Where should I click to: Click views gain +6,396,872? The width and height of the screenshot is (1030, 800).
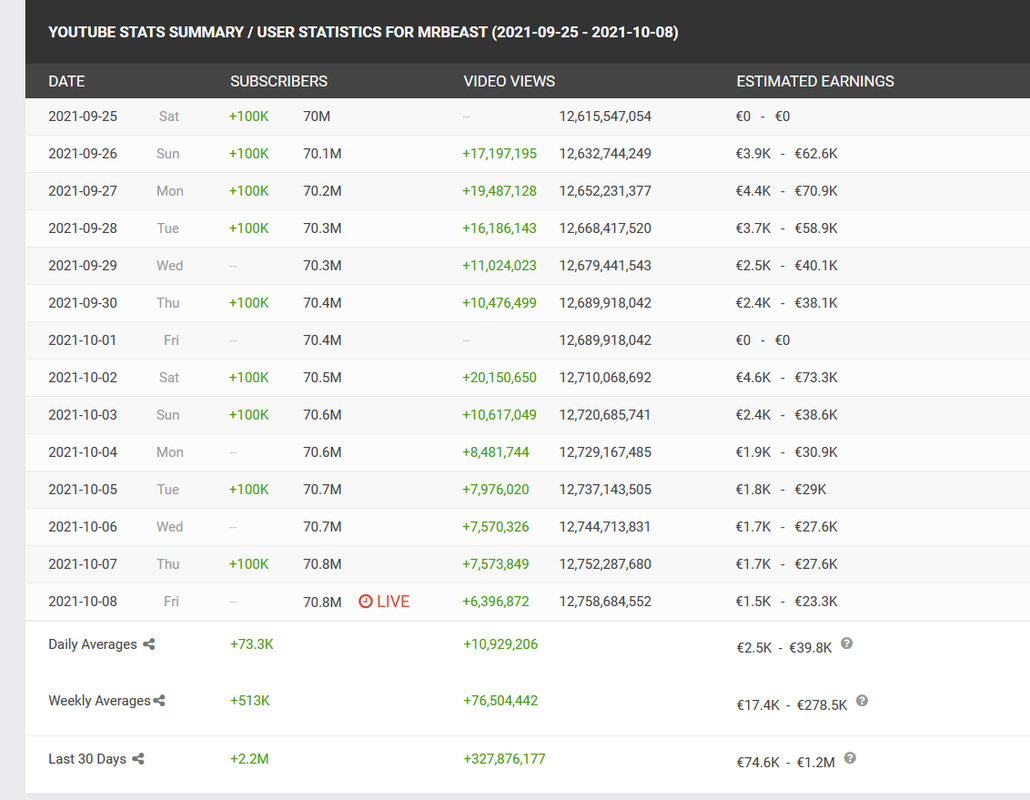point(496,602)
